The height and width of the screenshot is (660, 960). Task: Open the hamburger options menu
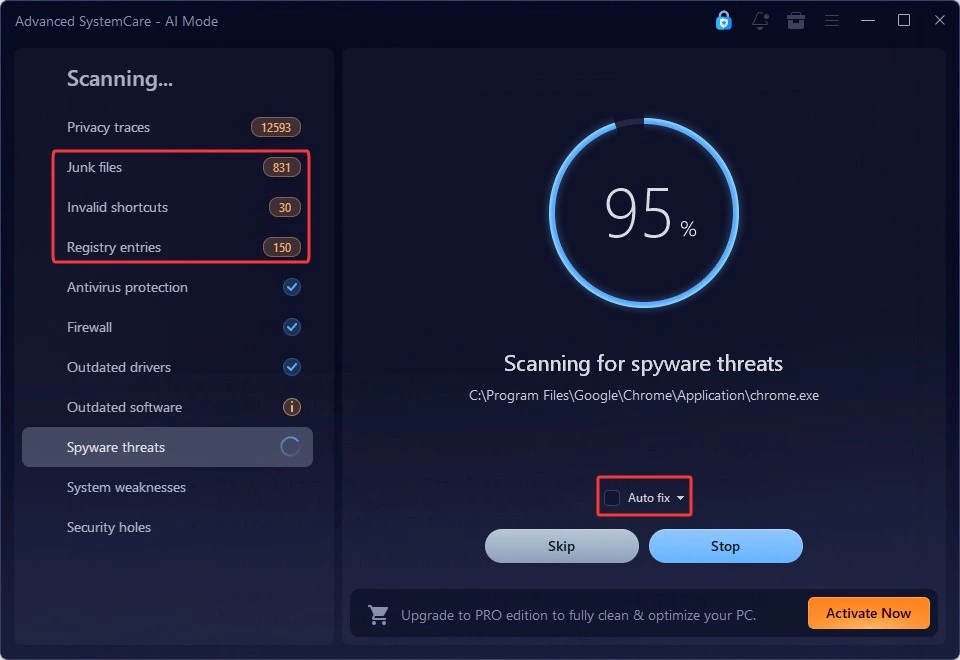831,20
